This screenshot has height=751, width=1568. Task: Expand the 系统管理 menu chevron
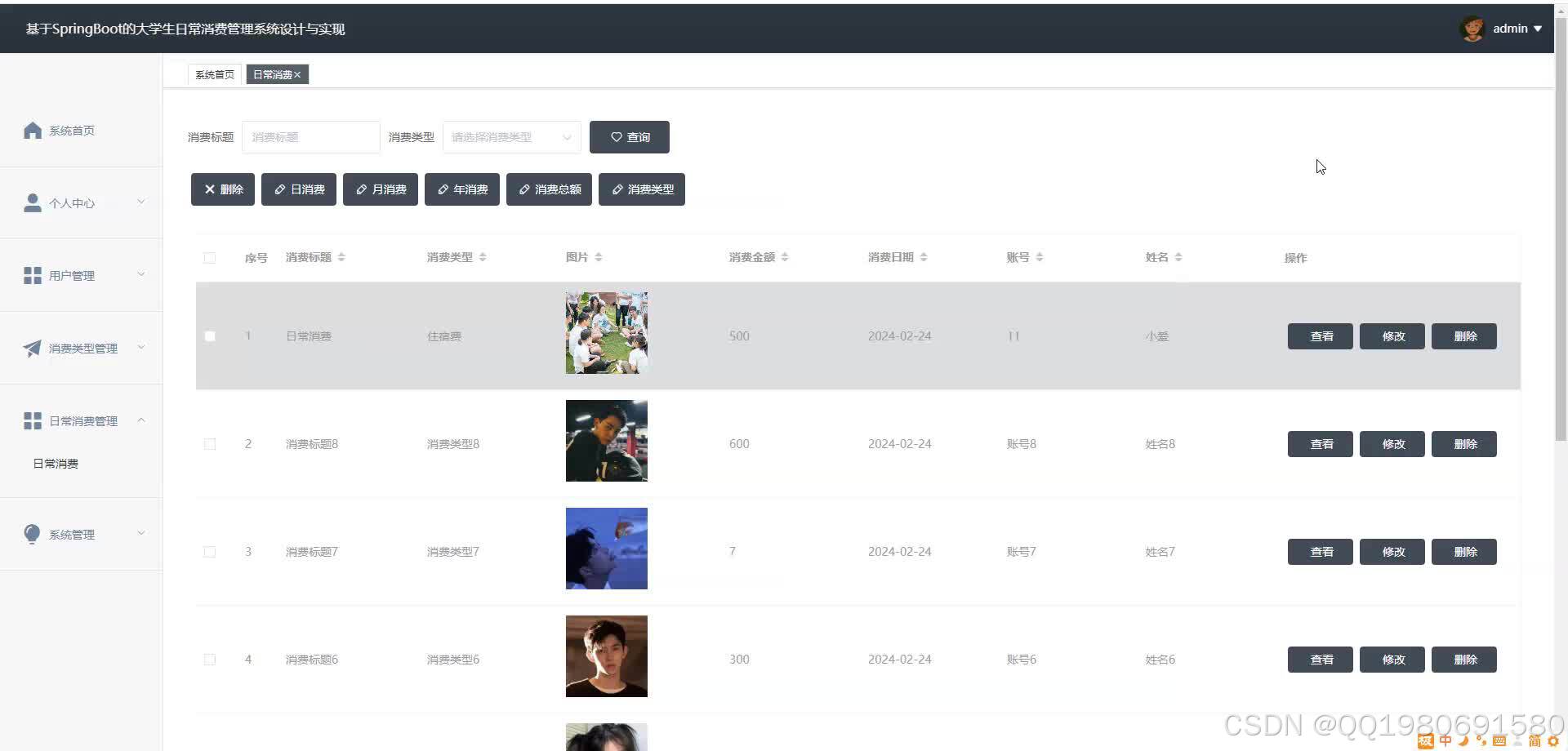point(140,533)
